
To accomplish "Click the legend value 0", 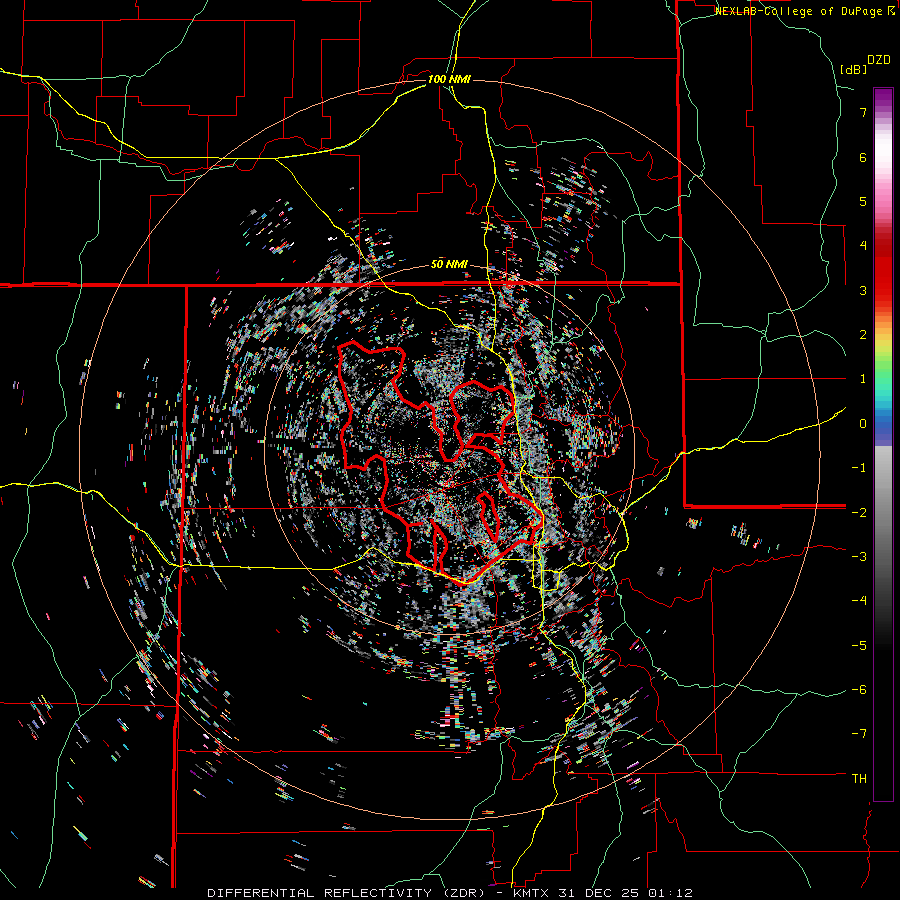I will click(x=863, y=424).
